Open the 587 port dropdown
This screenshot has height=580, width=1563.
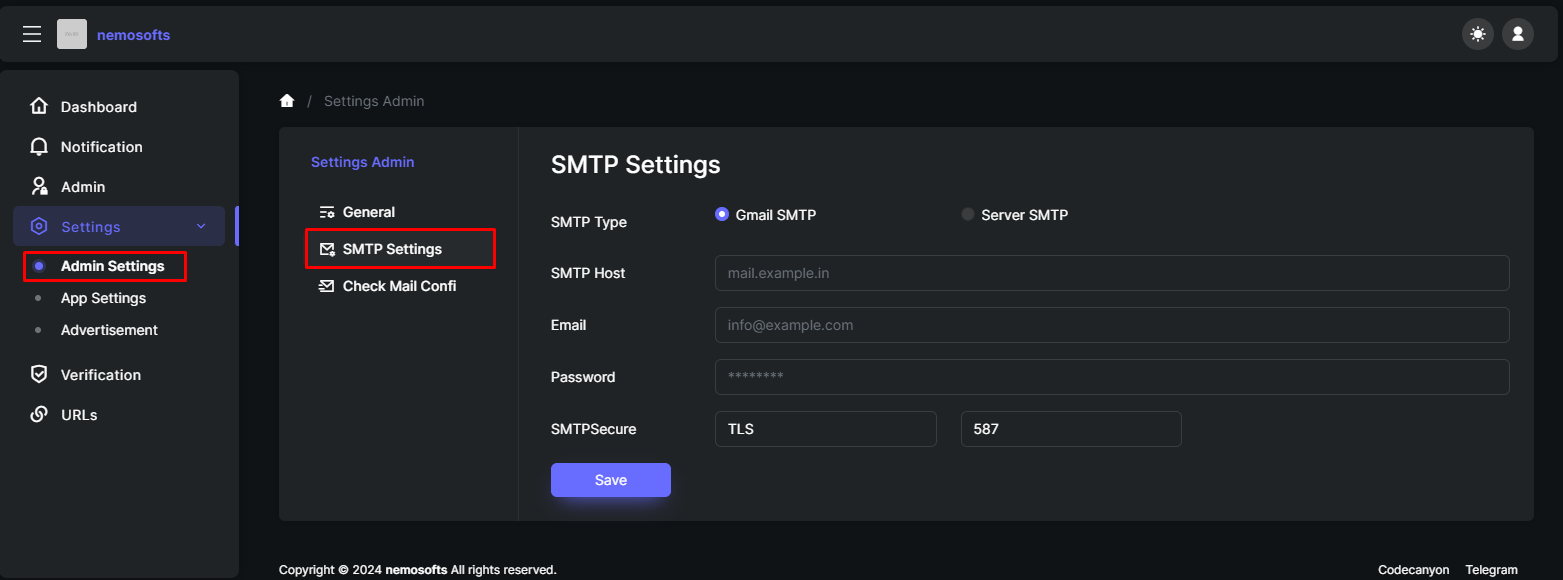pyautogui.click(x=1071, y=429)
